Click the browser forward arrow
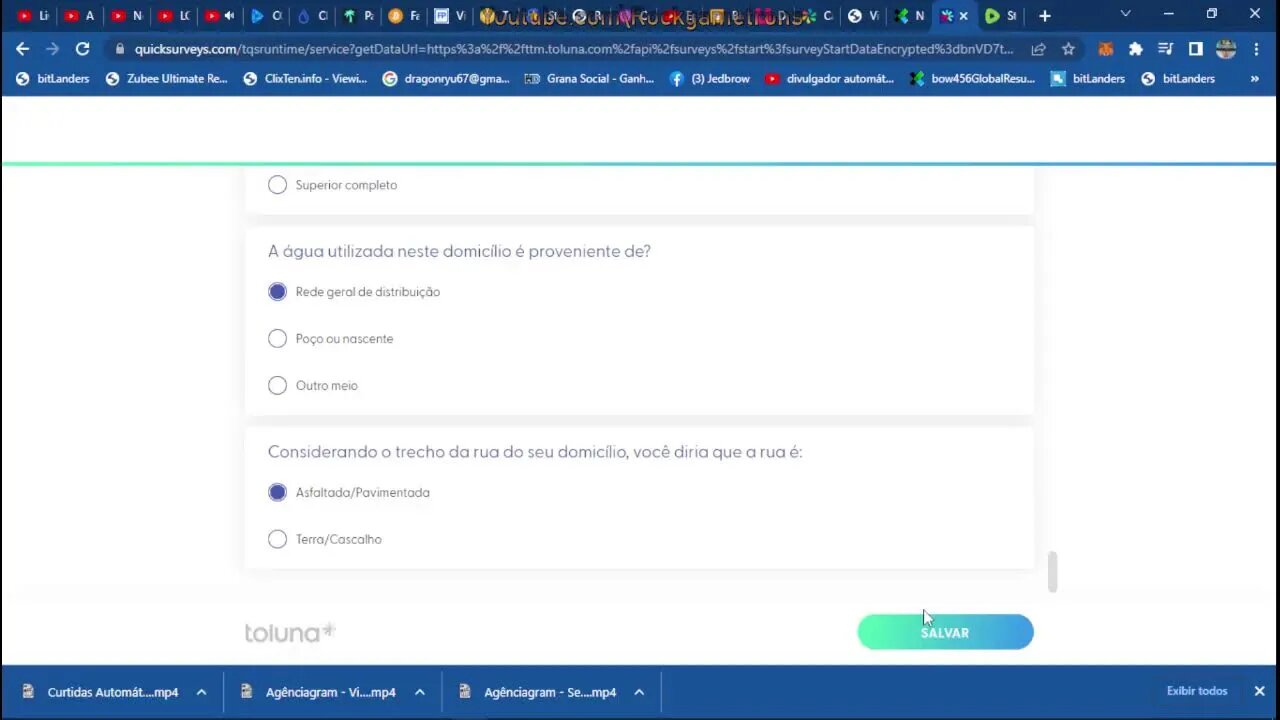Image resolution: width=1280 pixels, height=720 pixels. tap(52, 48)
